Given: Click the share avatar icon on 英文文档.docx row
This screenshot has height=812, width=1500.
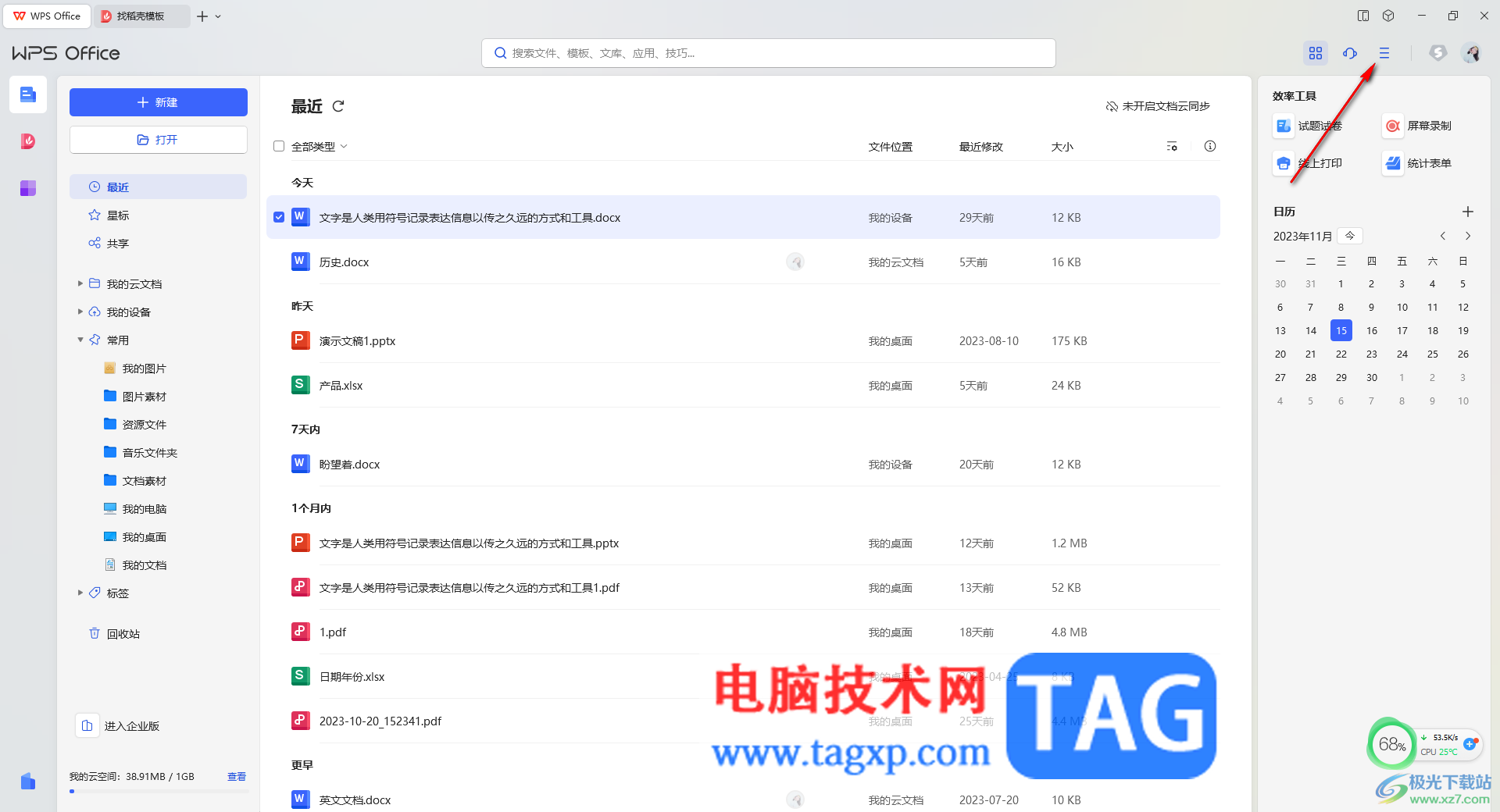Looking at the screenshot, I should 795,800.
